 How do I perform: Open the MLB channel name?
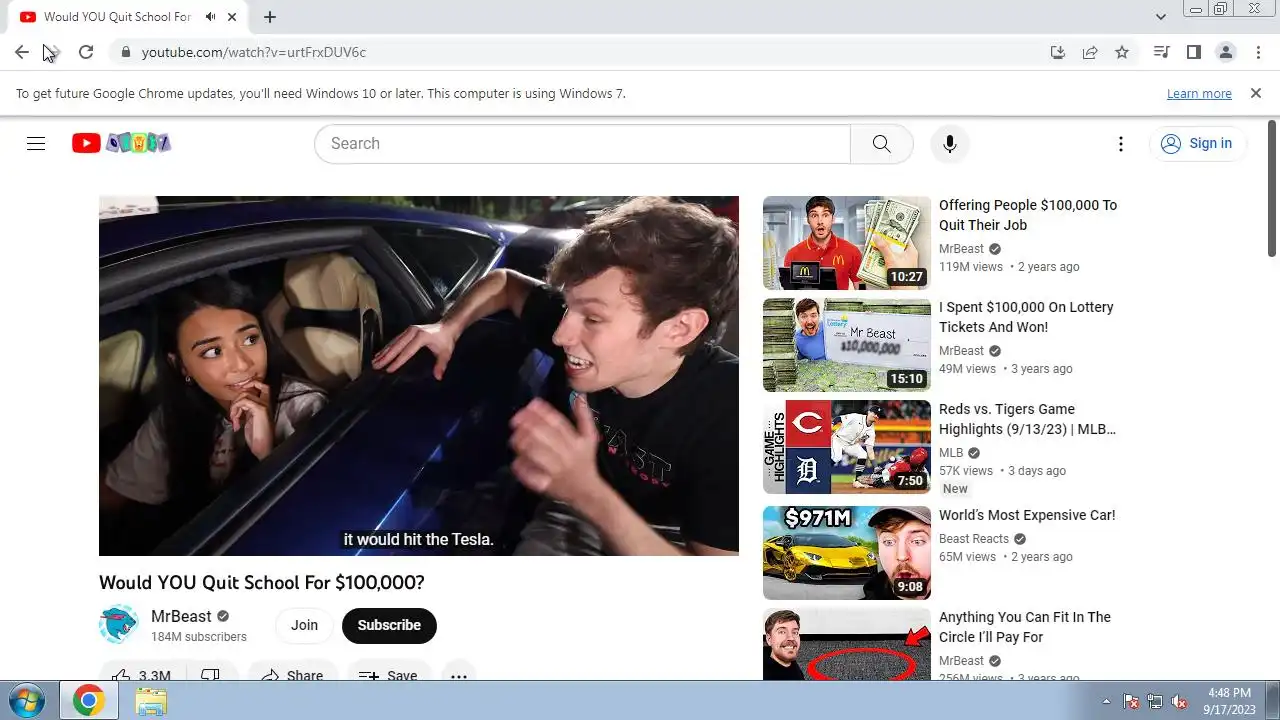pos(951,453)
